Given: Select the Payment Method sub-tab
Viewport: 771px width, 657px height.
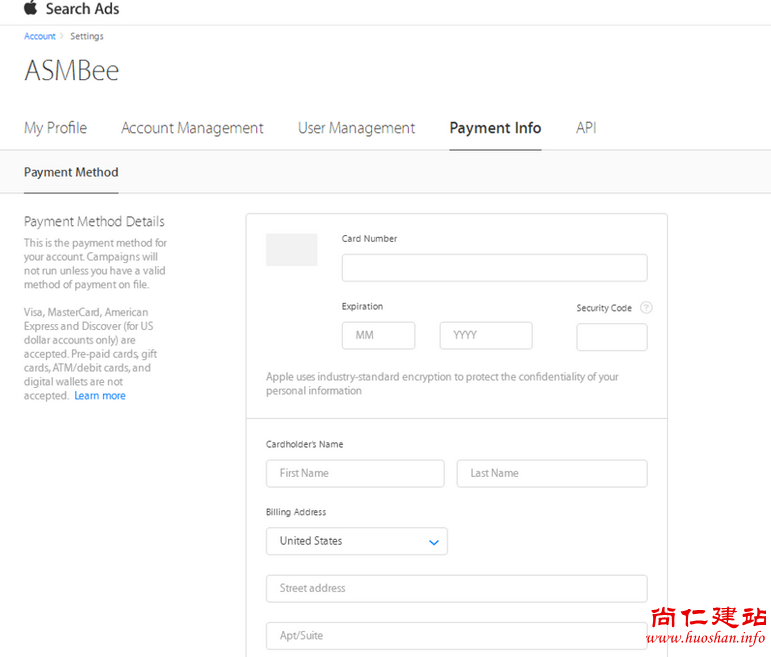Looking at the screenshot, I should 71,172.
